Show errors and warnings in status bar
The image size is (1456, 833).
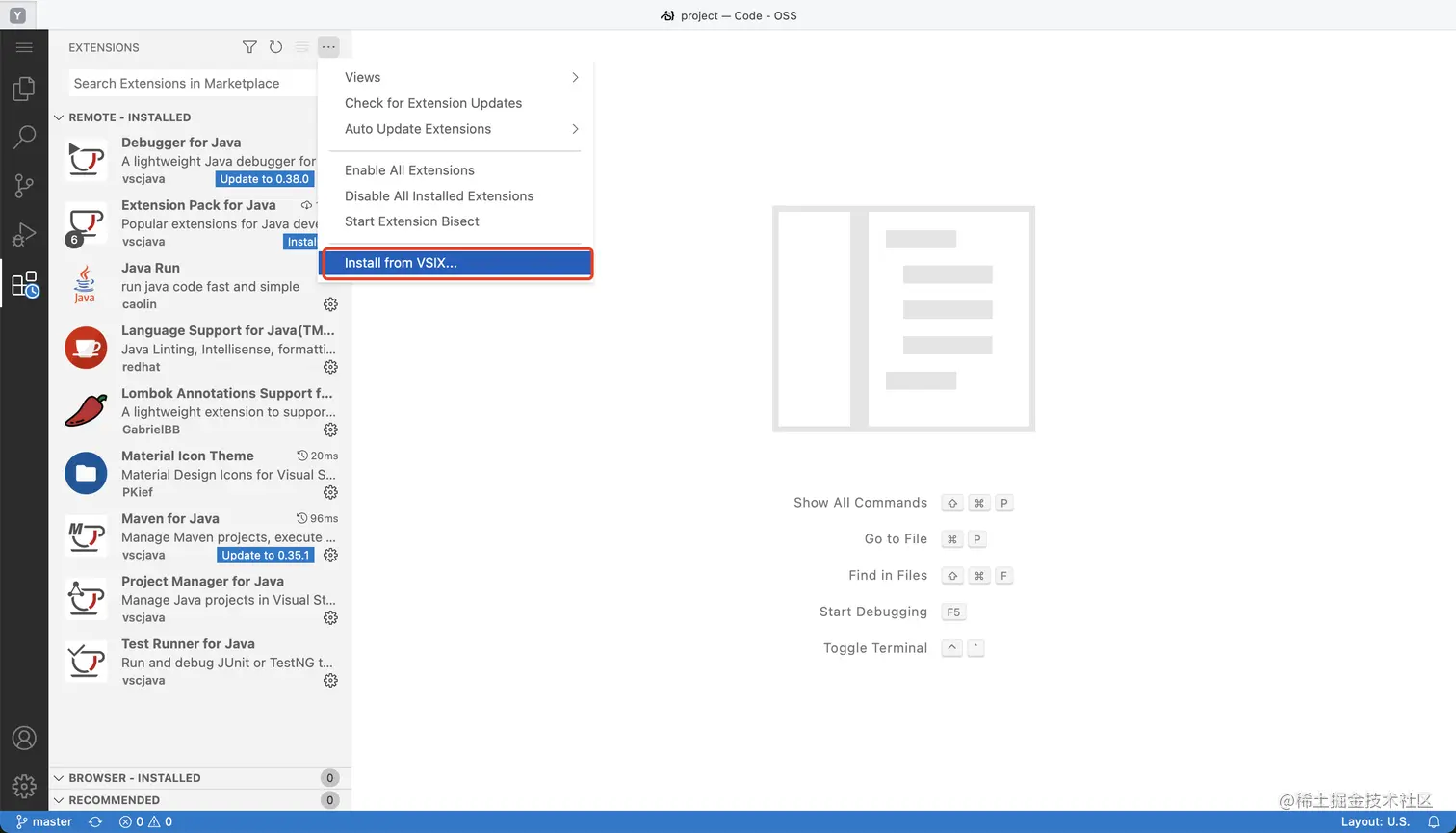(145, 822)
